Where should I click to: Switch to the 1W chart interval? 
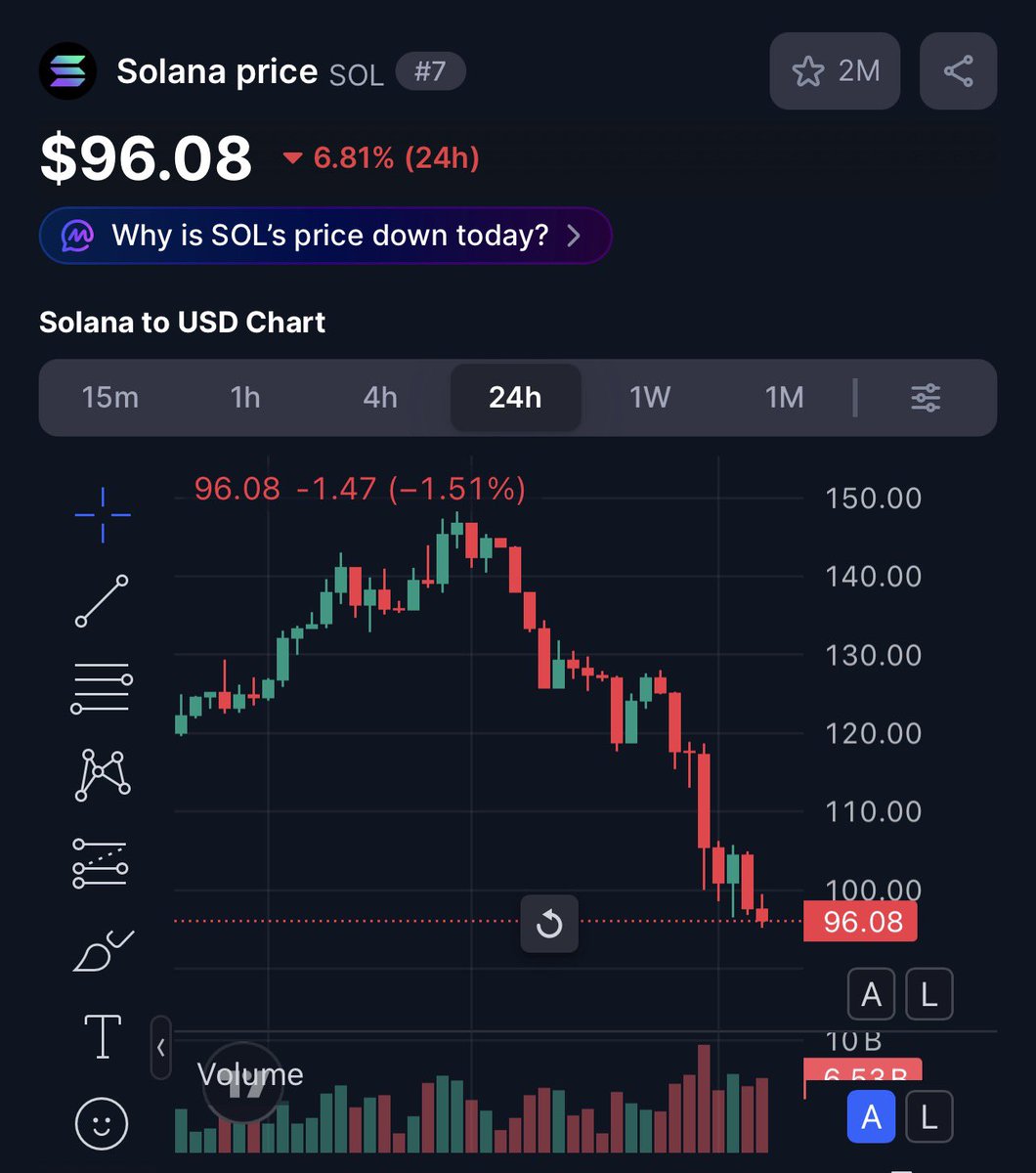click(650, 398)
